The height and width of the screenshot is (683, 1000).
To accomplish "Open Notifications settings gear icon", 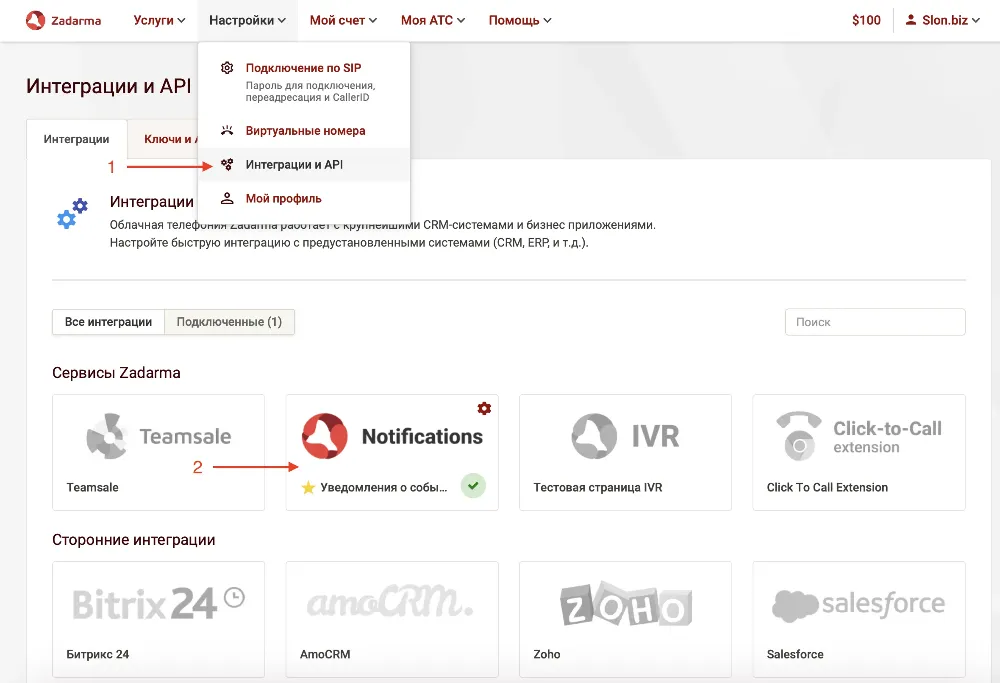I will point(484,408).
